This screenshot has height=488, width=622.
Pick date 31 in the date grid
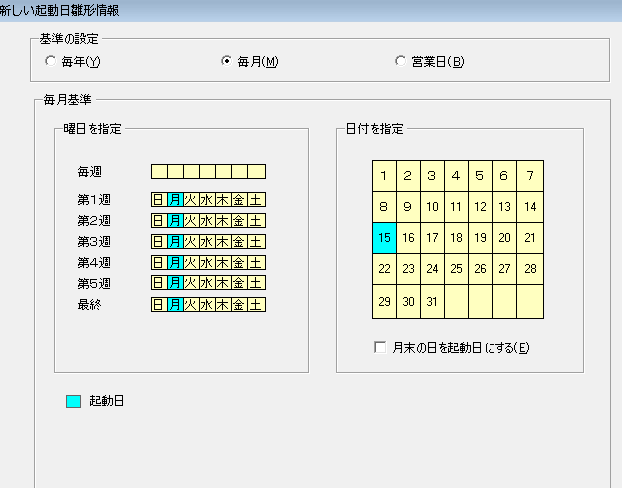pos(432,302)
